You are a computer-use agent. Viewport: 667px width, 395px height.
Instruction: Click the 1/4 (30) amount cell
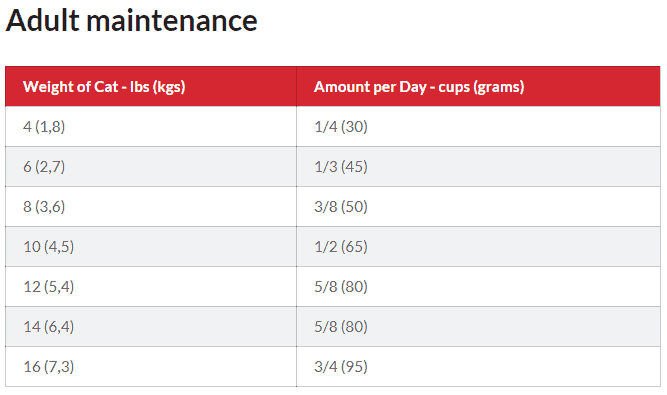[478, 126]
